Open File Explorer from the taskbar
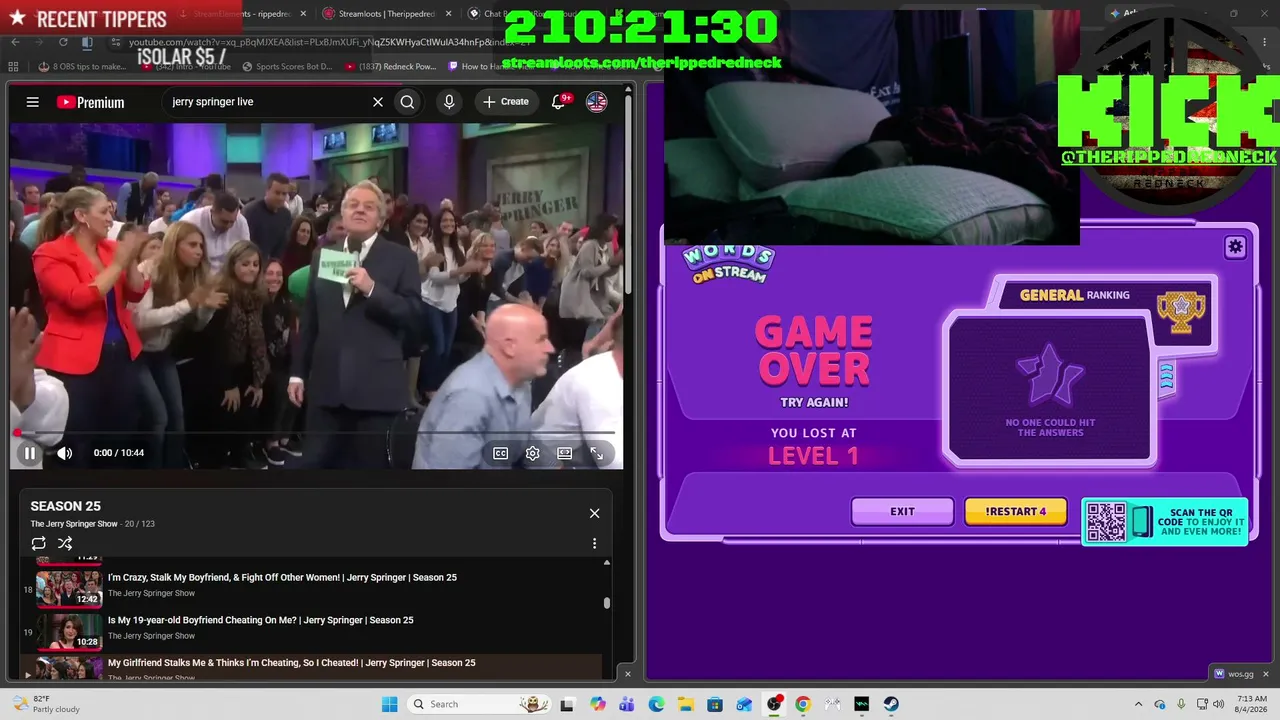 click(x=686, y=704)
